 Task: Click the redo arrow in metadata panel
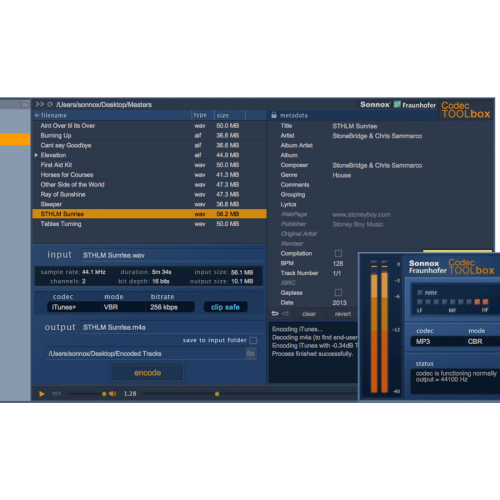(286, 314)
